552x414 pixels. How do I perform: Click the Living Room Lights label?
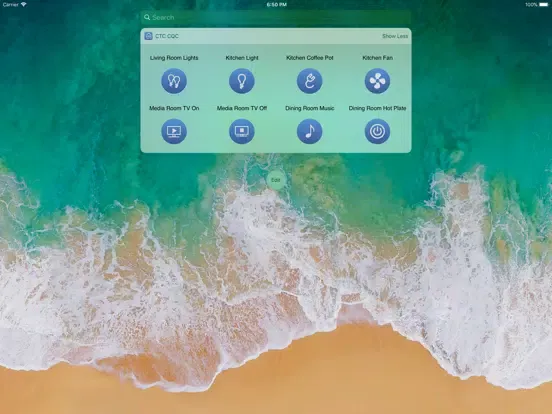(174, 58)
